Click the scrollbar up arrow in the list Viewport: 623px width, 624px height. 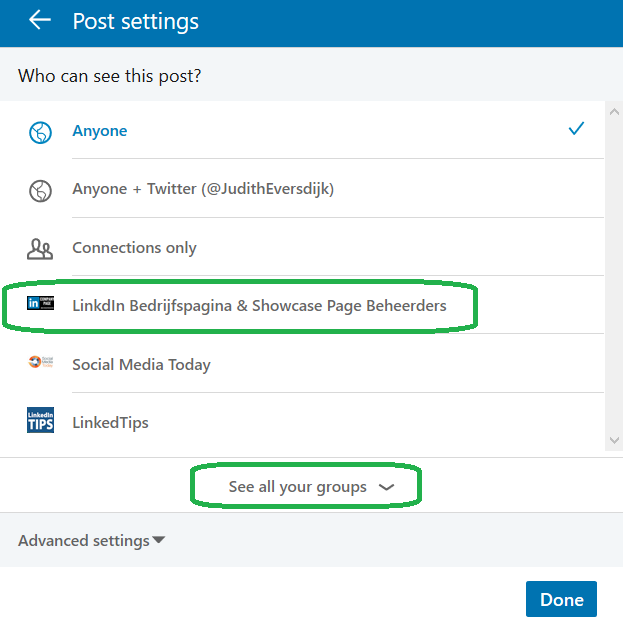(x=614, y=112)
